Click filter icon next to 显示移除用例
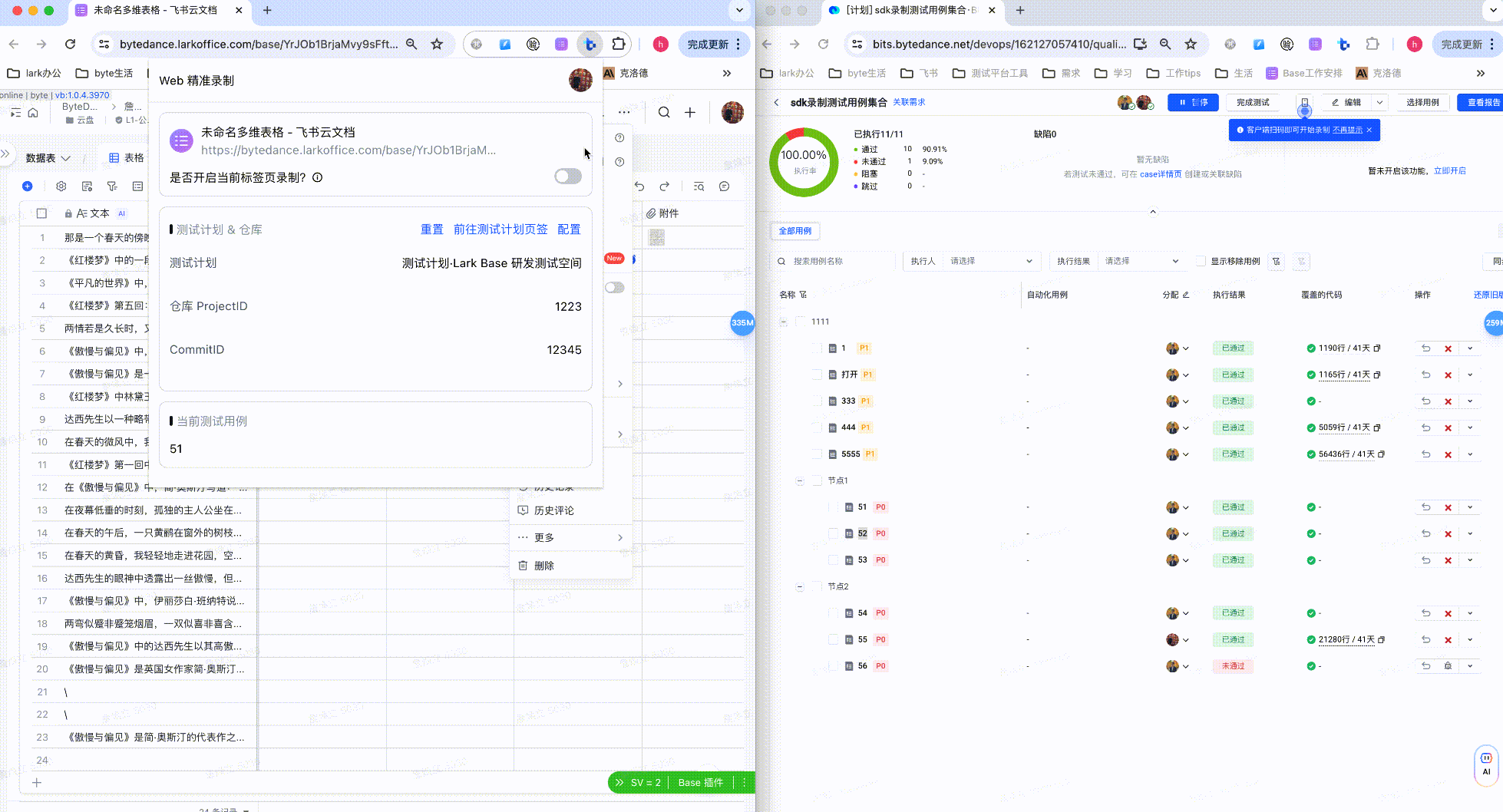The width and height of the screenshot is (1503, 812). point(1277,261)
